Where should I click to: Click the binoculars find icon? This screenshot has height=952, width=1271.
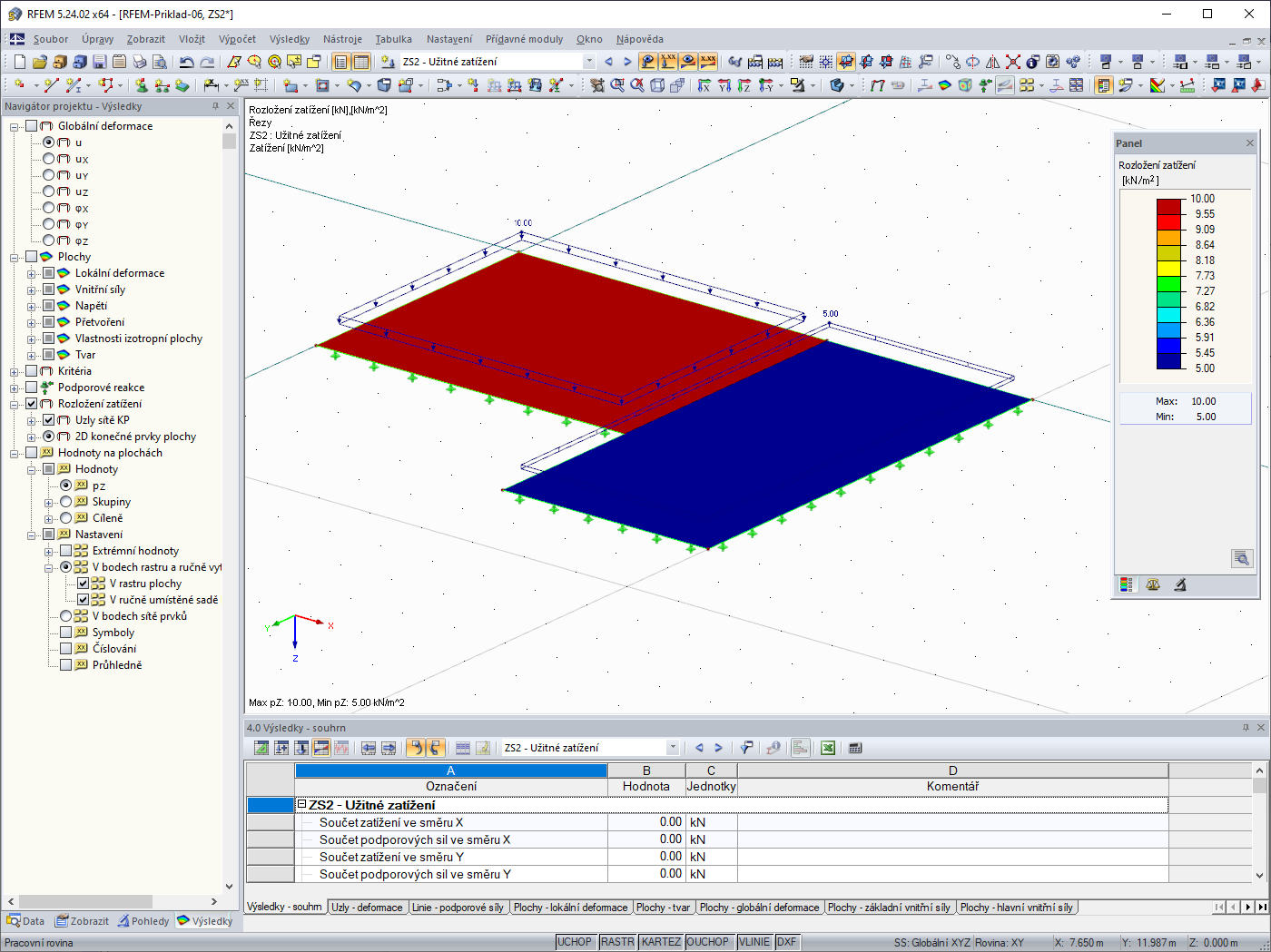(734, 62)
